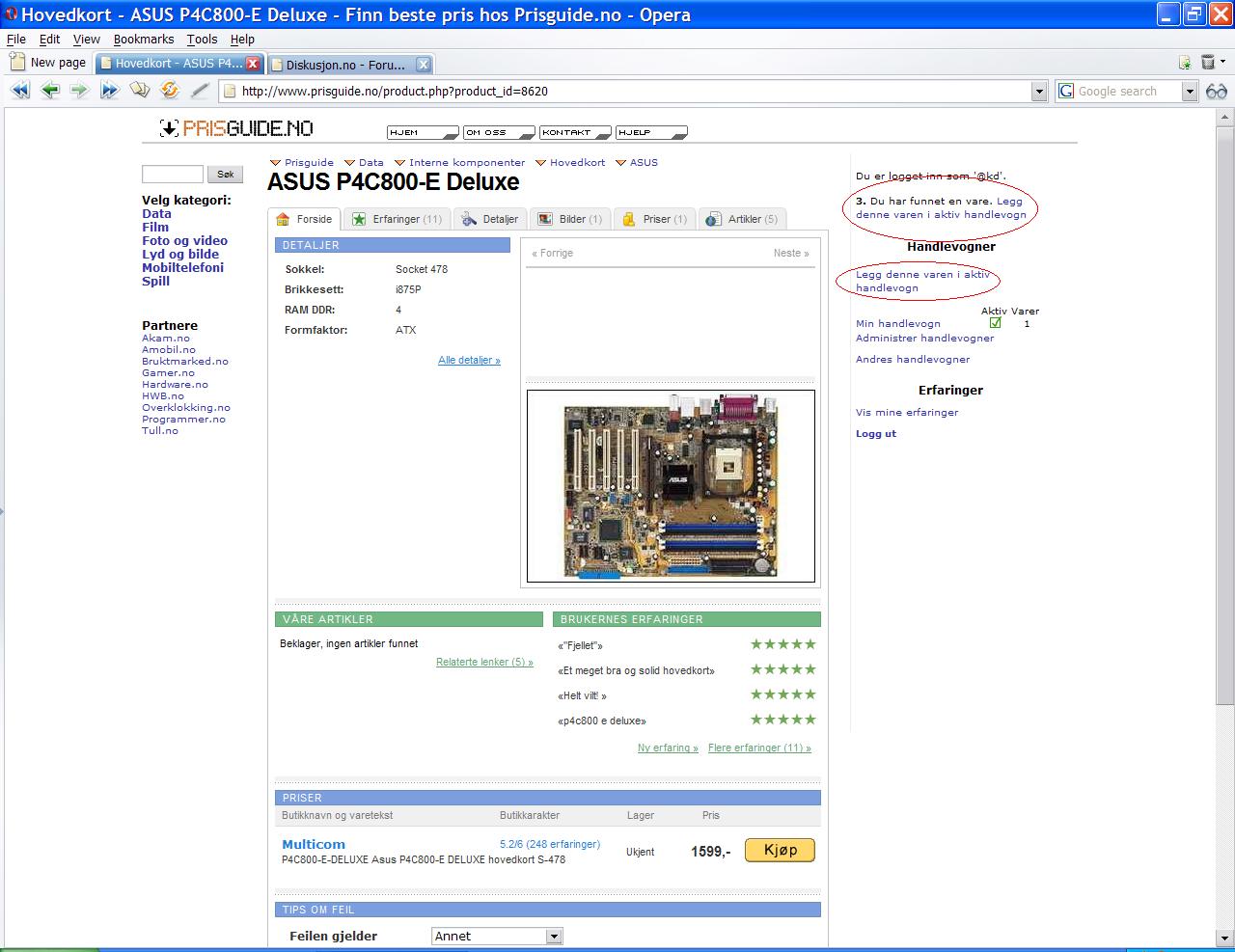
Task: Go back with the green Back arrow
Action: click(50, 91)
